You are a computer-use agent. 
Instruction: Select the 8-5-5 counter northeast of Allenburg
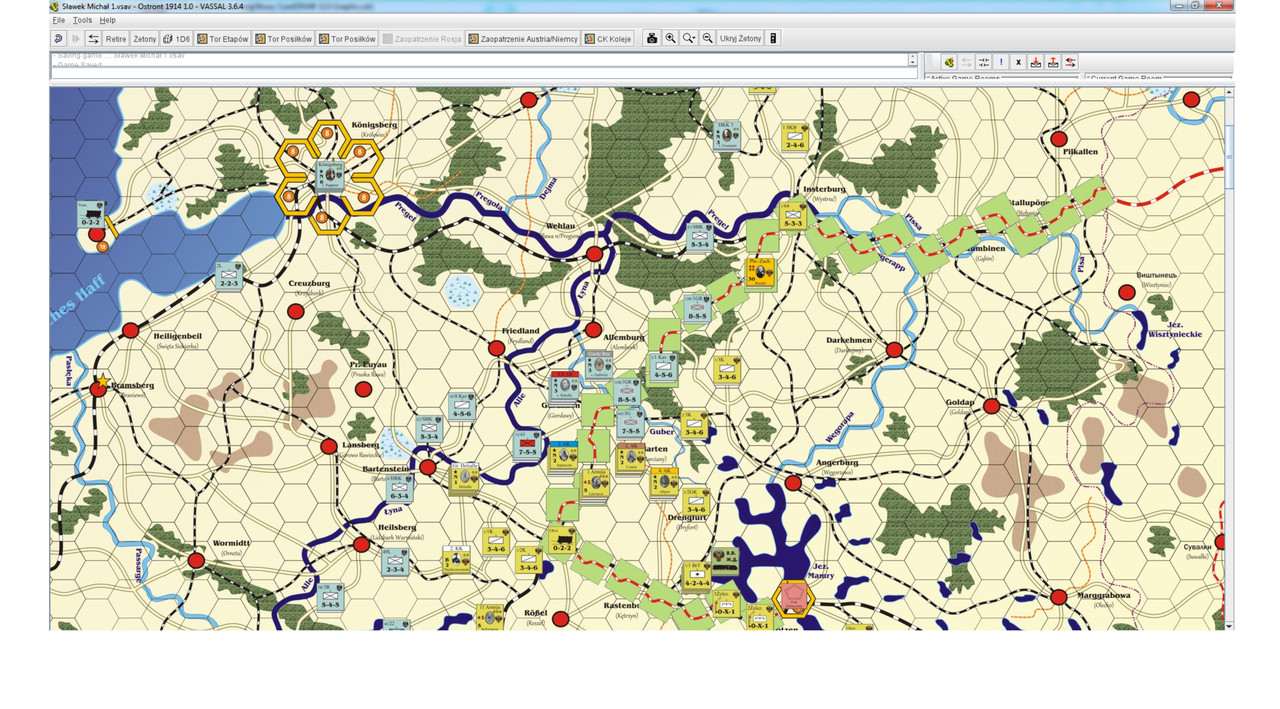[695, 309]
